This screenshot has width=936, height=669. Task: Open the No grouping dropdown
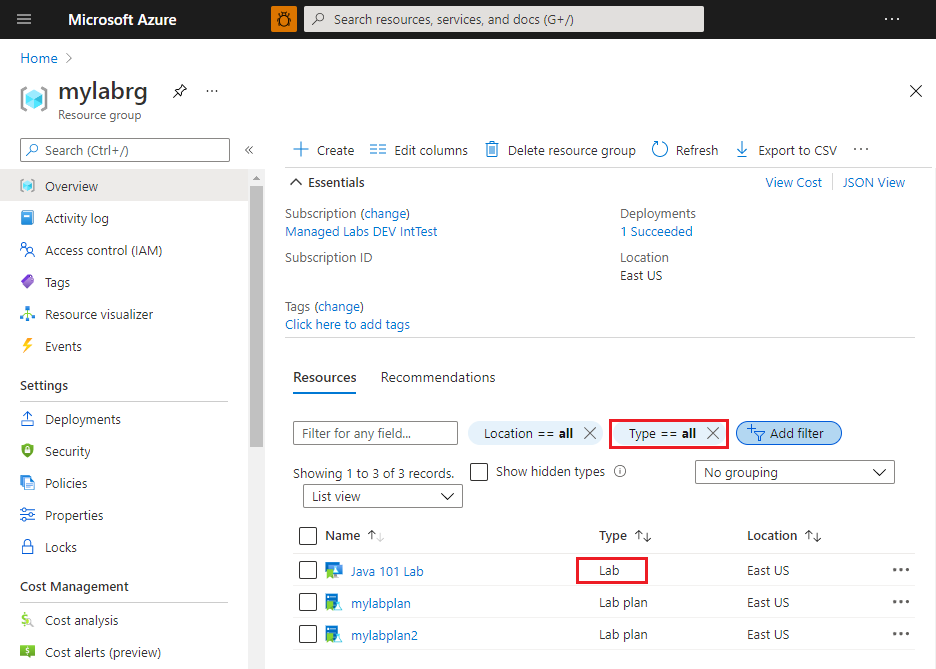(x=795, y=473)
